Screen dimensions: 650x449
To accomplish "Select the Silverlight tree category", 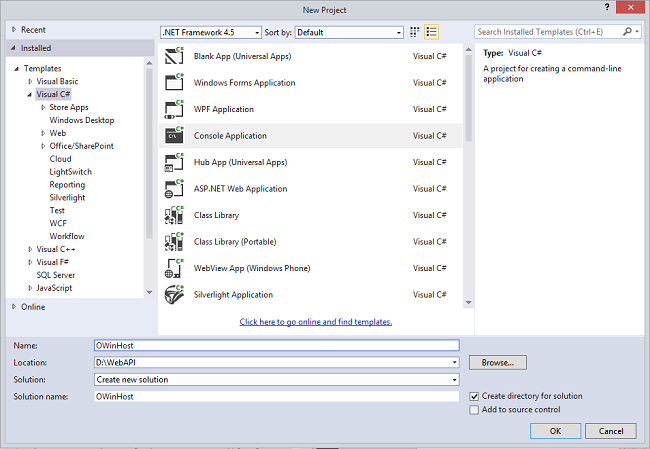I will (67, 197).
